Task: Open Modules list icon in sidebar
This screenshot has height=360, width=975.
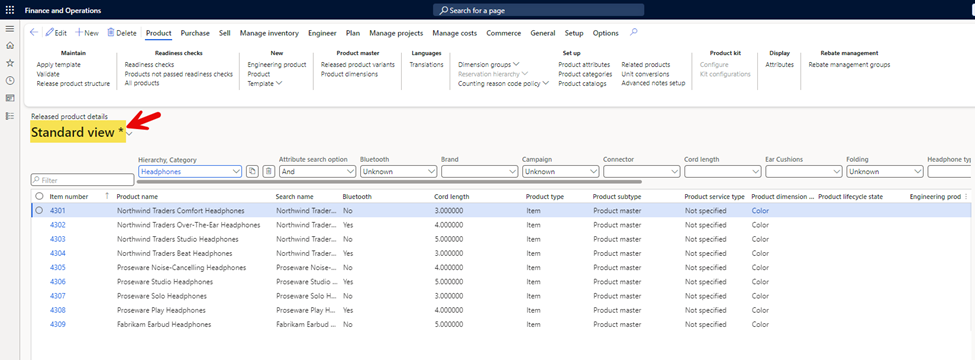Action: pos(9,116)
